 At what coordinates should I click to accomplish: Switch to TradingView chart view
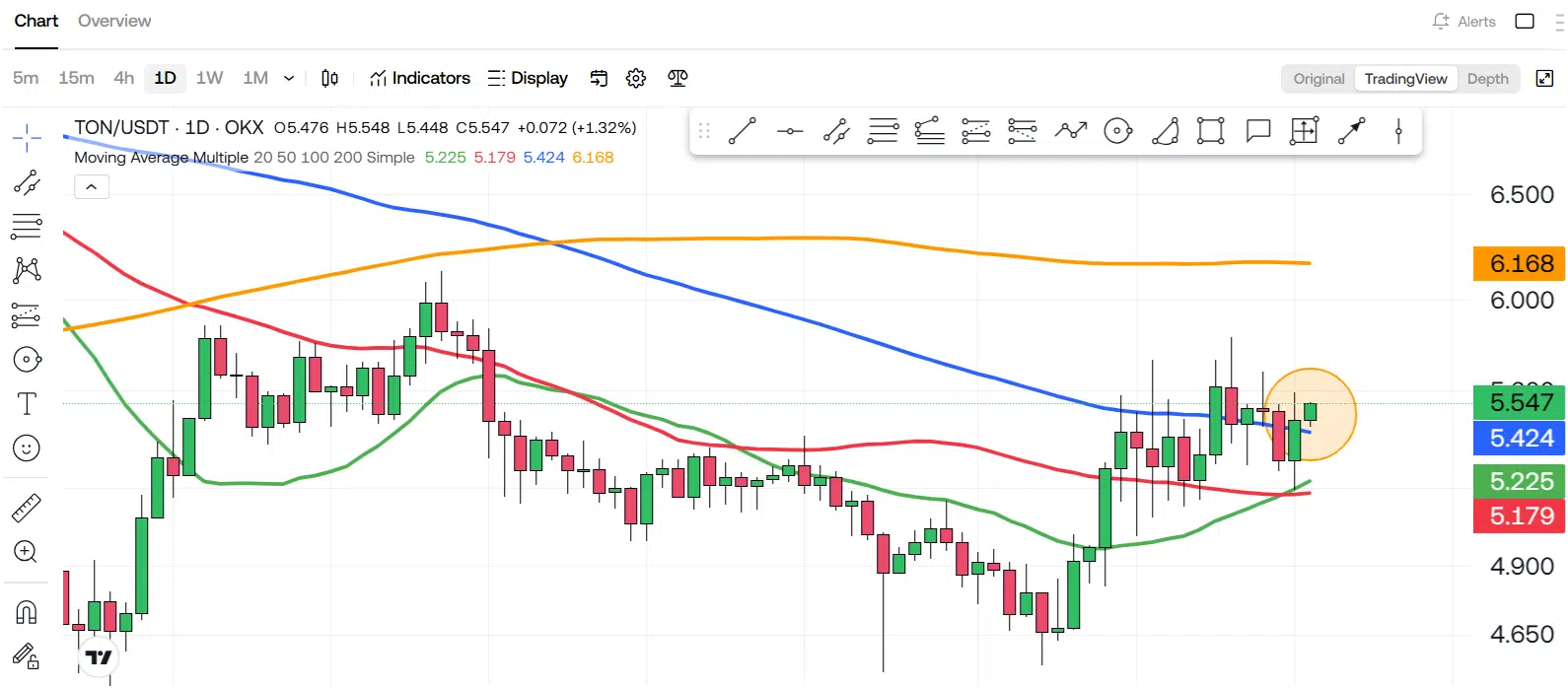1405,79
